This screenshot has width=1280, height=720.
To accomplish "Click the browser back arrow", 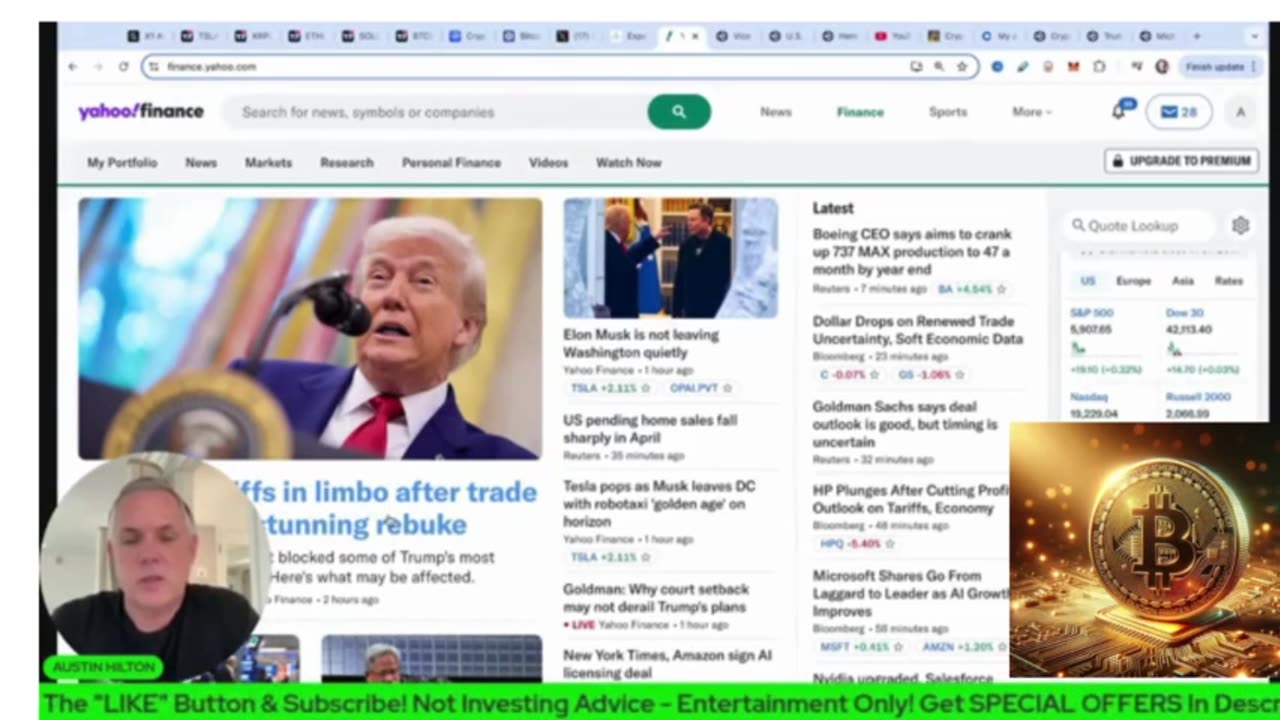I will tap(72, 67).
